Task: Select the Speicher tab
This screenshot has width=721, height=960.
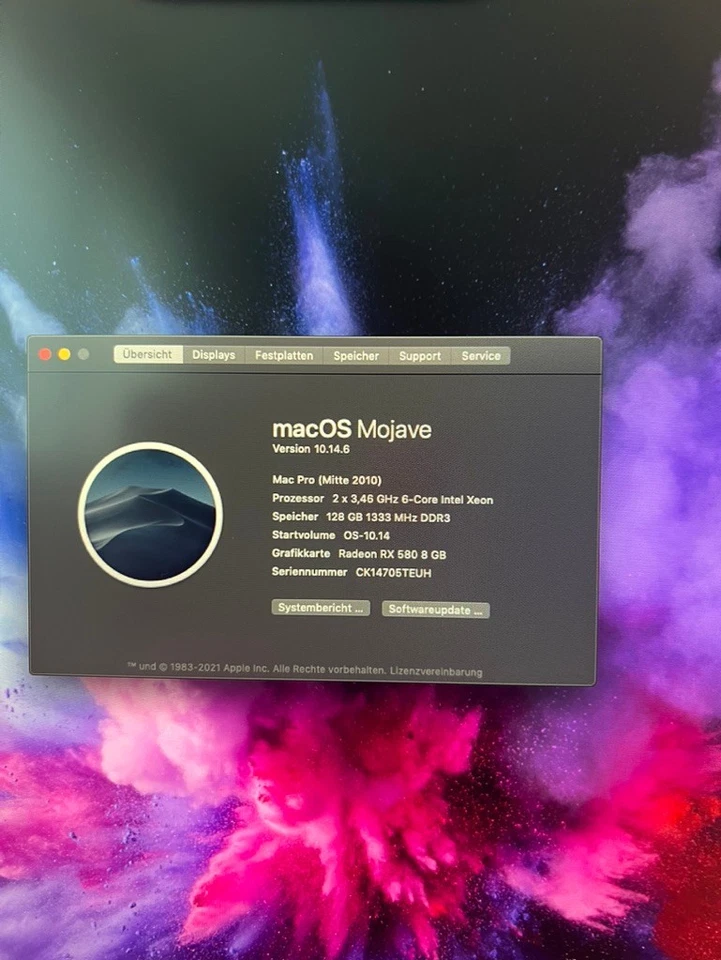Action: (356, 356)
